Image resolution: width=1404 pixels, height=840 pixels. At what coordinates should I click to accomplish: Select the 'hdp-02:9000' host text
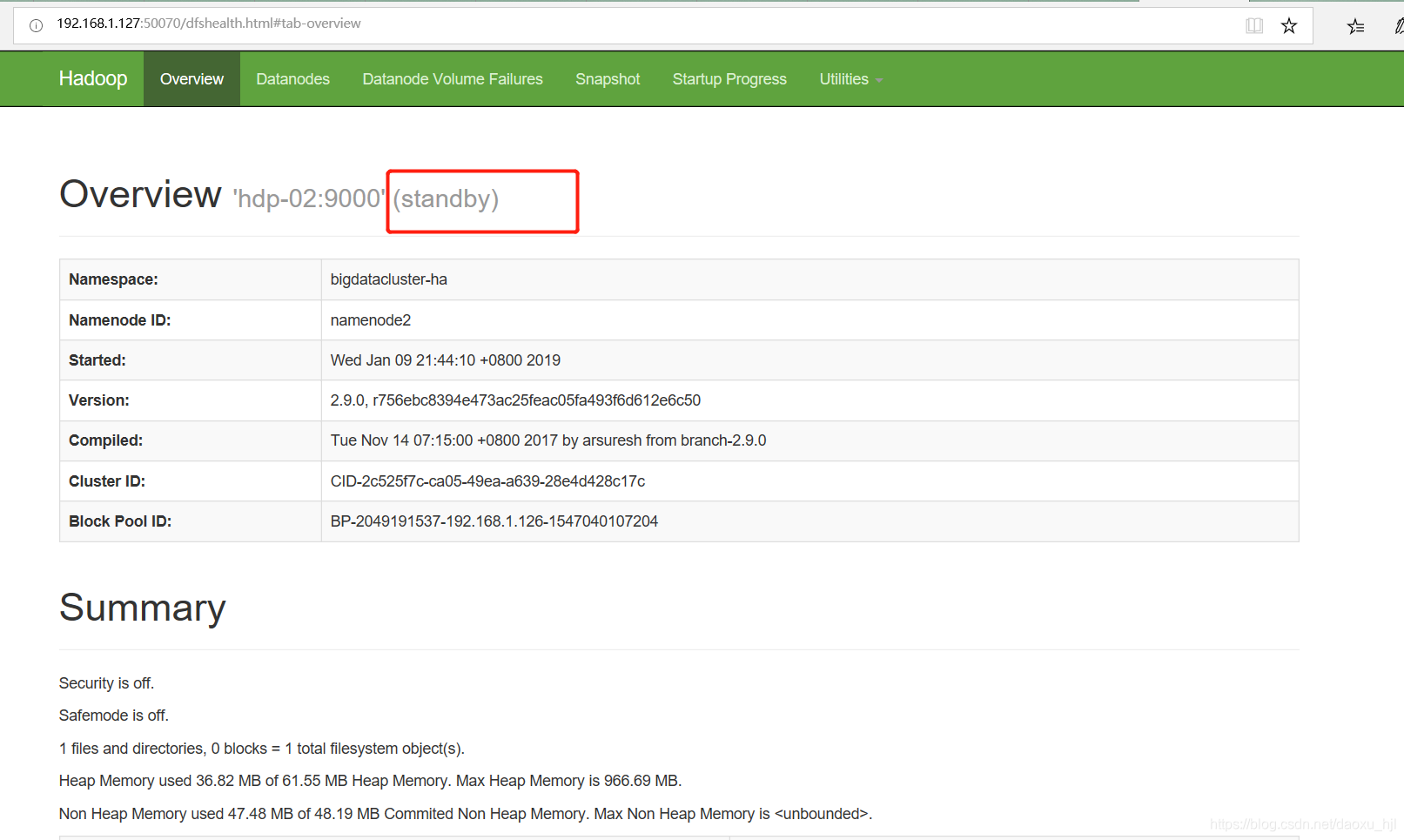tap(309, 198)
